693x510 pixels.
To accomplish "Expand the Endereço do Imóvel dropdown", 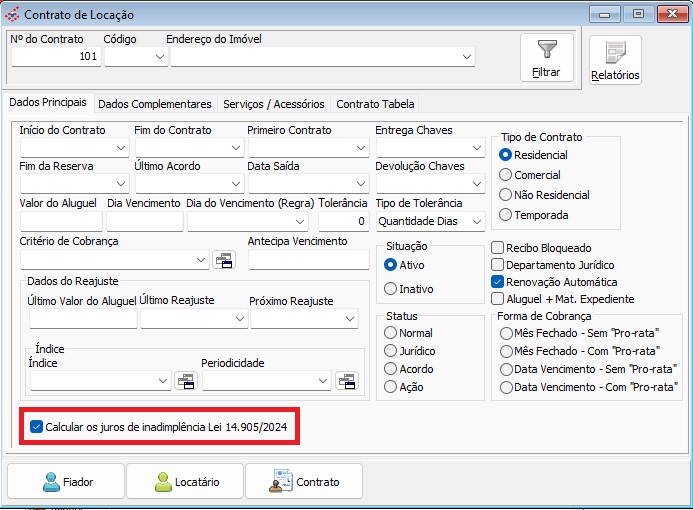I will (x=466, y=58).
